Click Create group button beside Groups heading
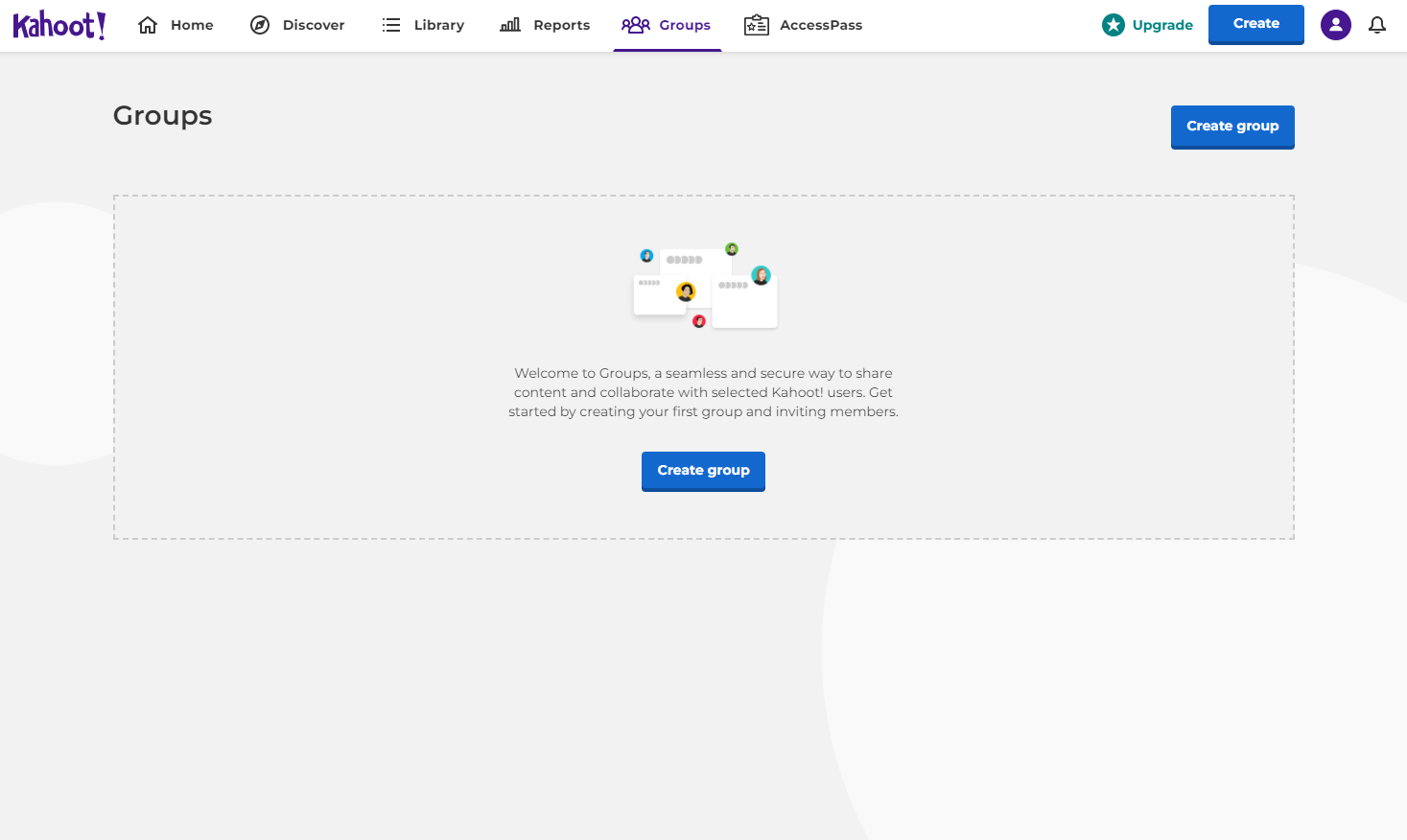 (1231, 127)
